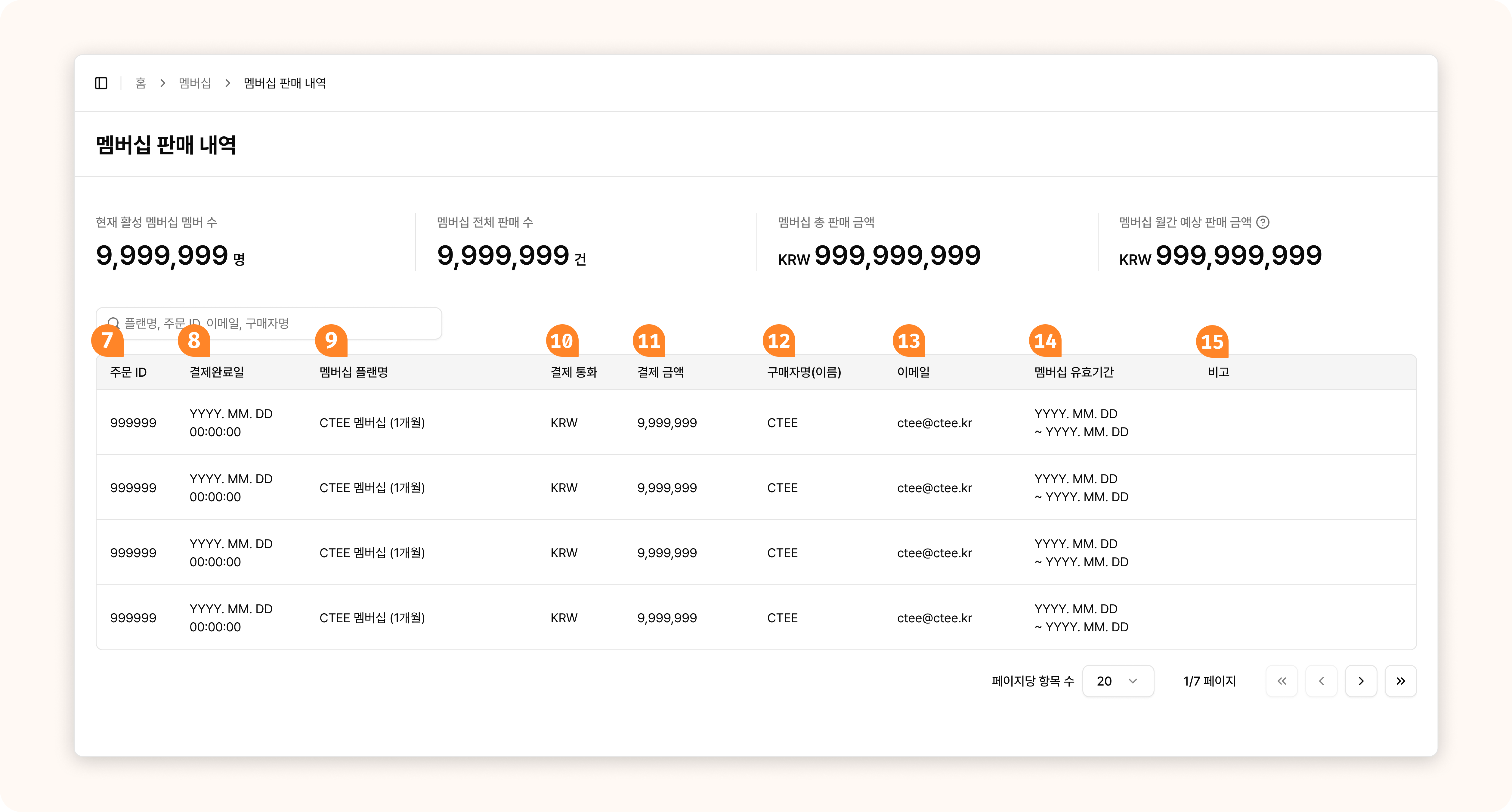Click the 결제 금액 column header
Viewport: 1512px width, 812px height.
tap(660, 372)
